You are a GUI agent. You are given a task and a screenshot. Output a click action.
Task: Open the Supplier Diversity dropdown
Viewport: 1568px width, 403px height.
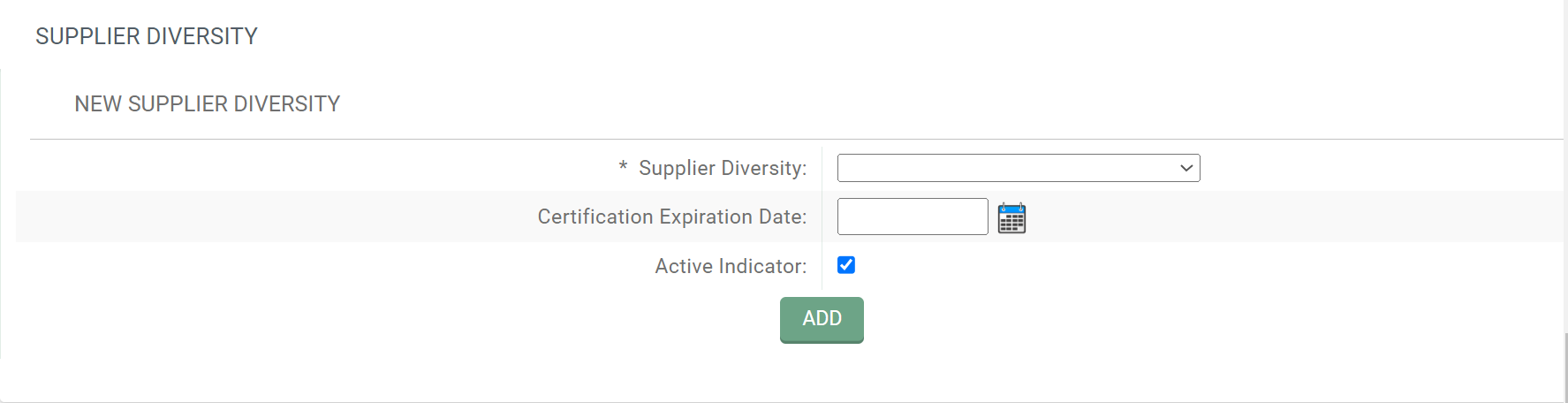click(1019, 168)
